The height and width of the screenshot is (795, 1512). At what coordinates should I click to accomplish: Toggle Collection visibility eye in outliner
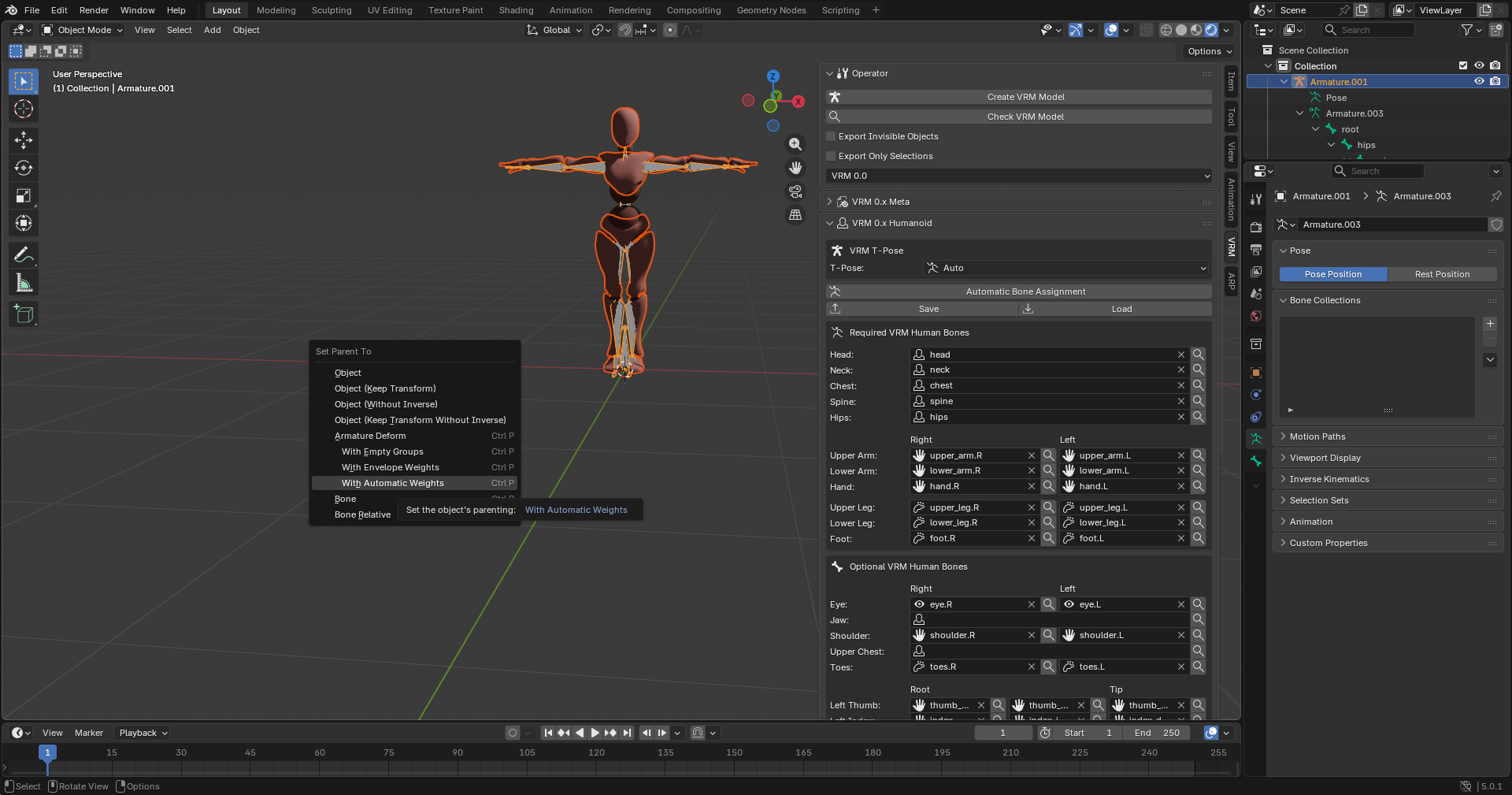[1479, 66]
